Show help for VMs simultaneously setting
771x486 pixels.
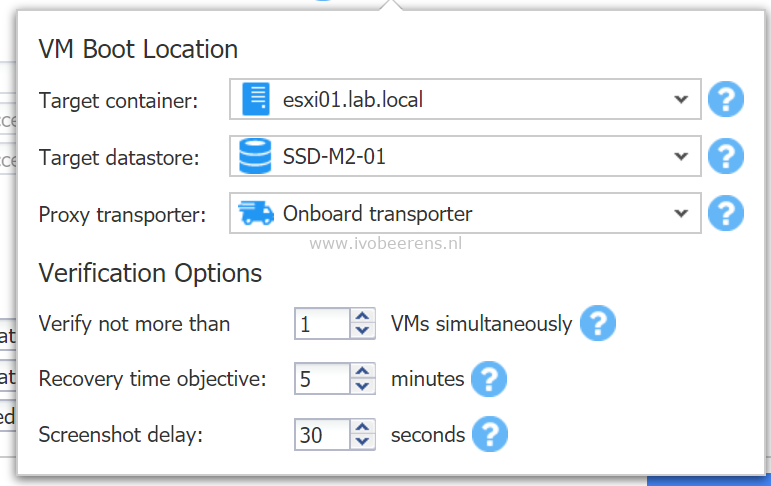(x=598, y=323)
